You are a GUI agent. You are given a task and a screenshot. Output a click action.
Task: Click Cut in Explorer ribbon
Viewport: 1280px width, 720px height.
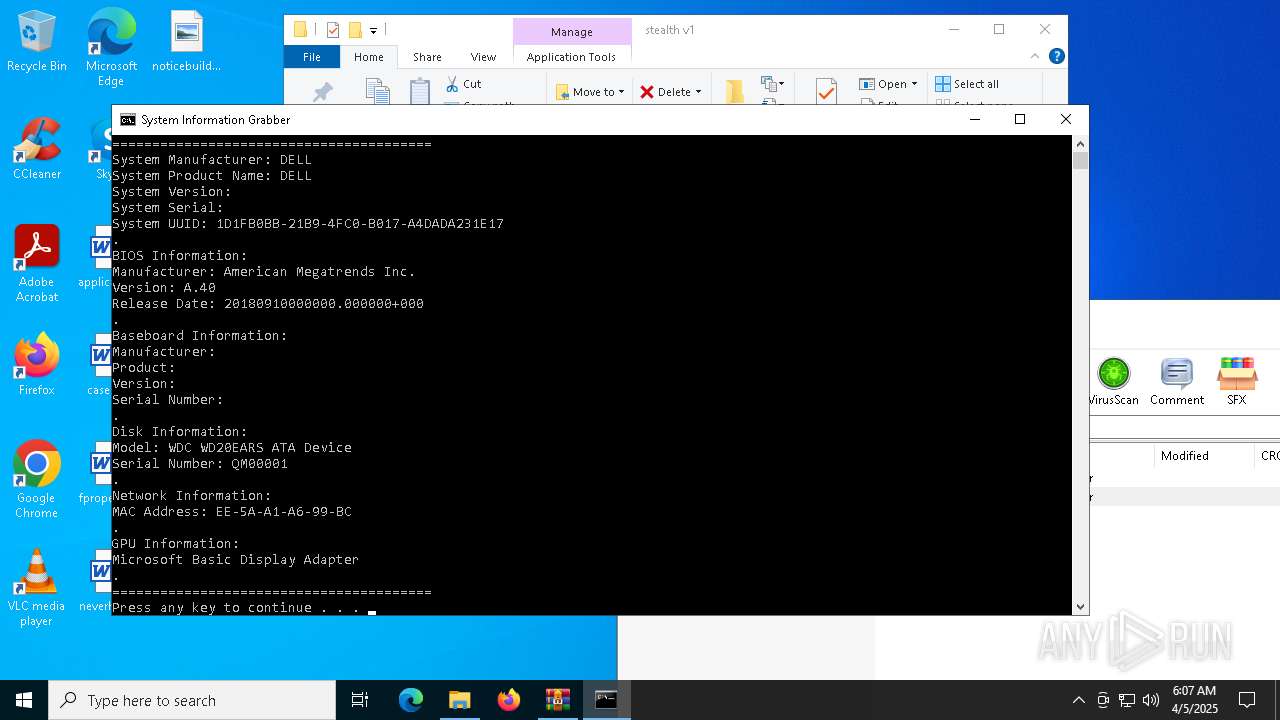(463, 84)
